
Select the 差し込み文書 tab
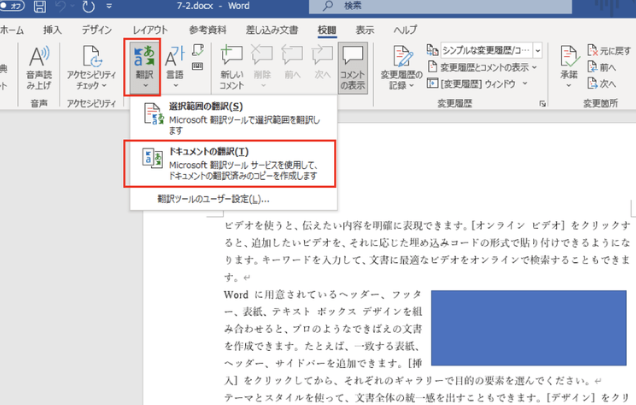(x=272, y=30)
